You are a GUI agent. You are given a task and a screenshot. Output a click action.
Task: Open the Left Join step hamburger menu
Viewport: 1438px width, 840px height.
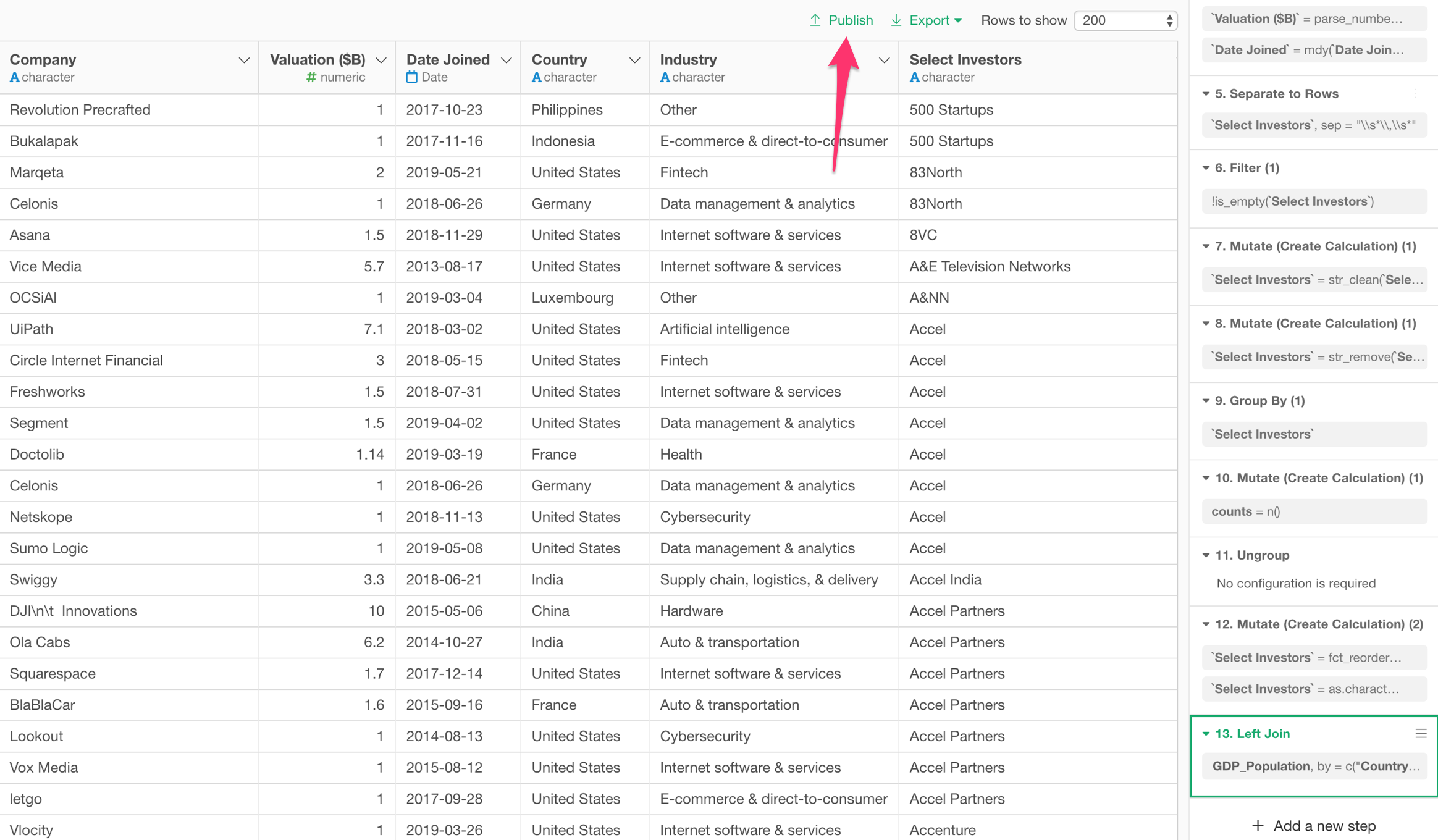point(1421,733)
